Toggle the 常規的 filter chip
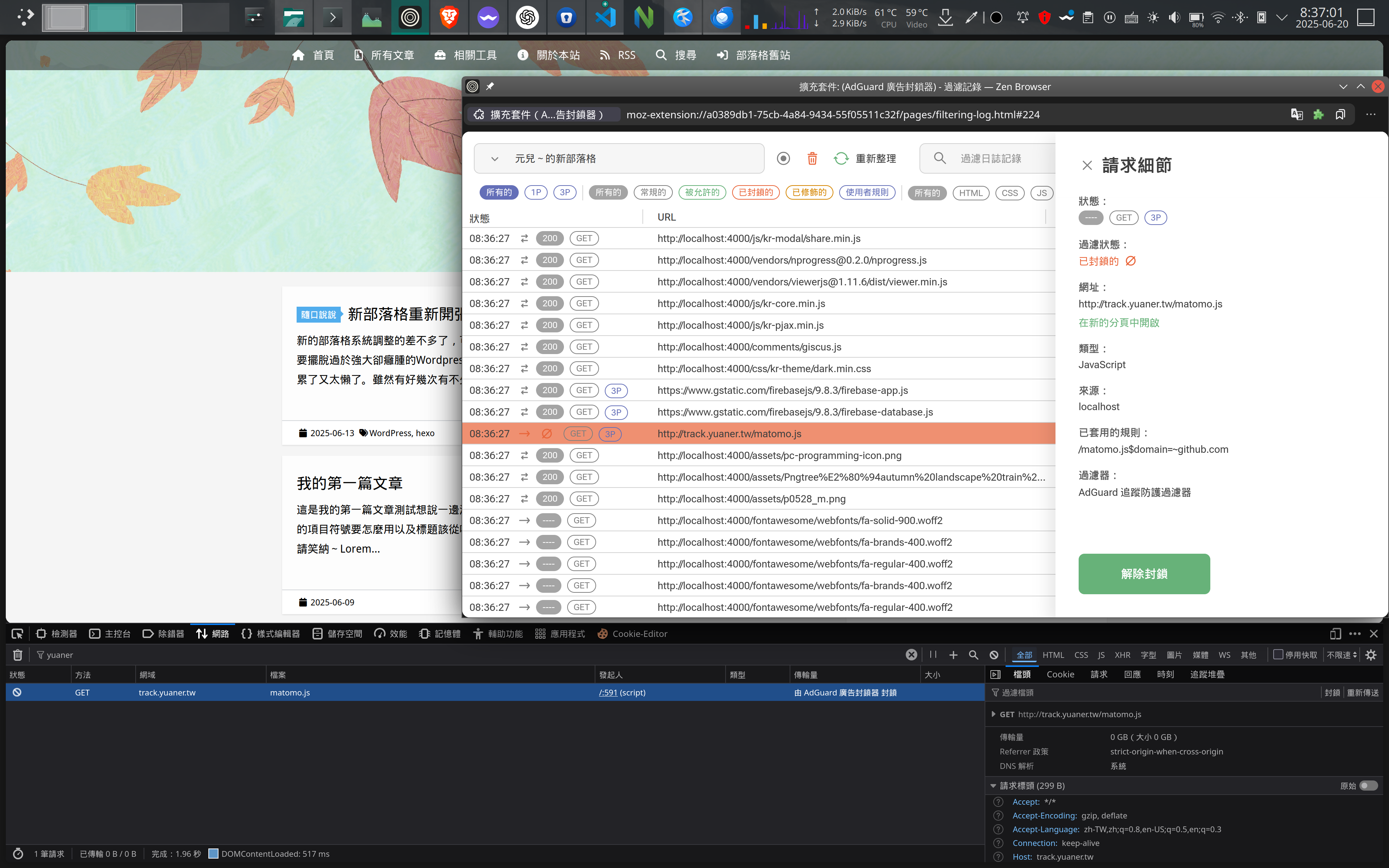 [x=653, y=192]
